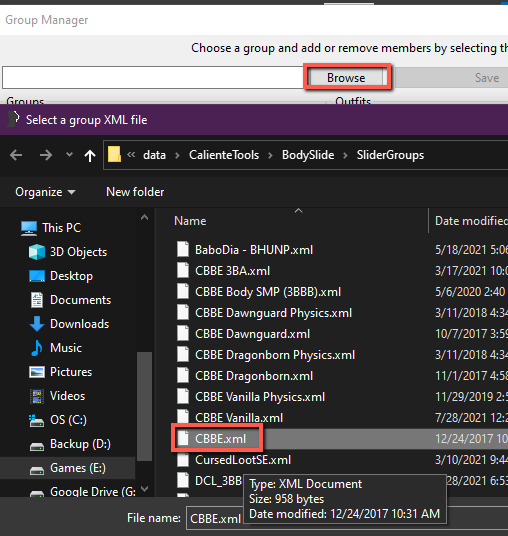Select BaboDia - BHUNP.xml file
508x536 pixels.
pos(254,250)
